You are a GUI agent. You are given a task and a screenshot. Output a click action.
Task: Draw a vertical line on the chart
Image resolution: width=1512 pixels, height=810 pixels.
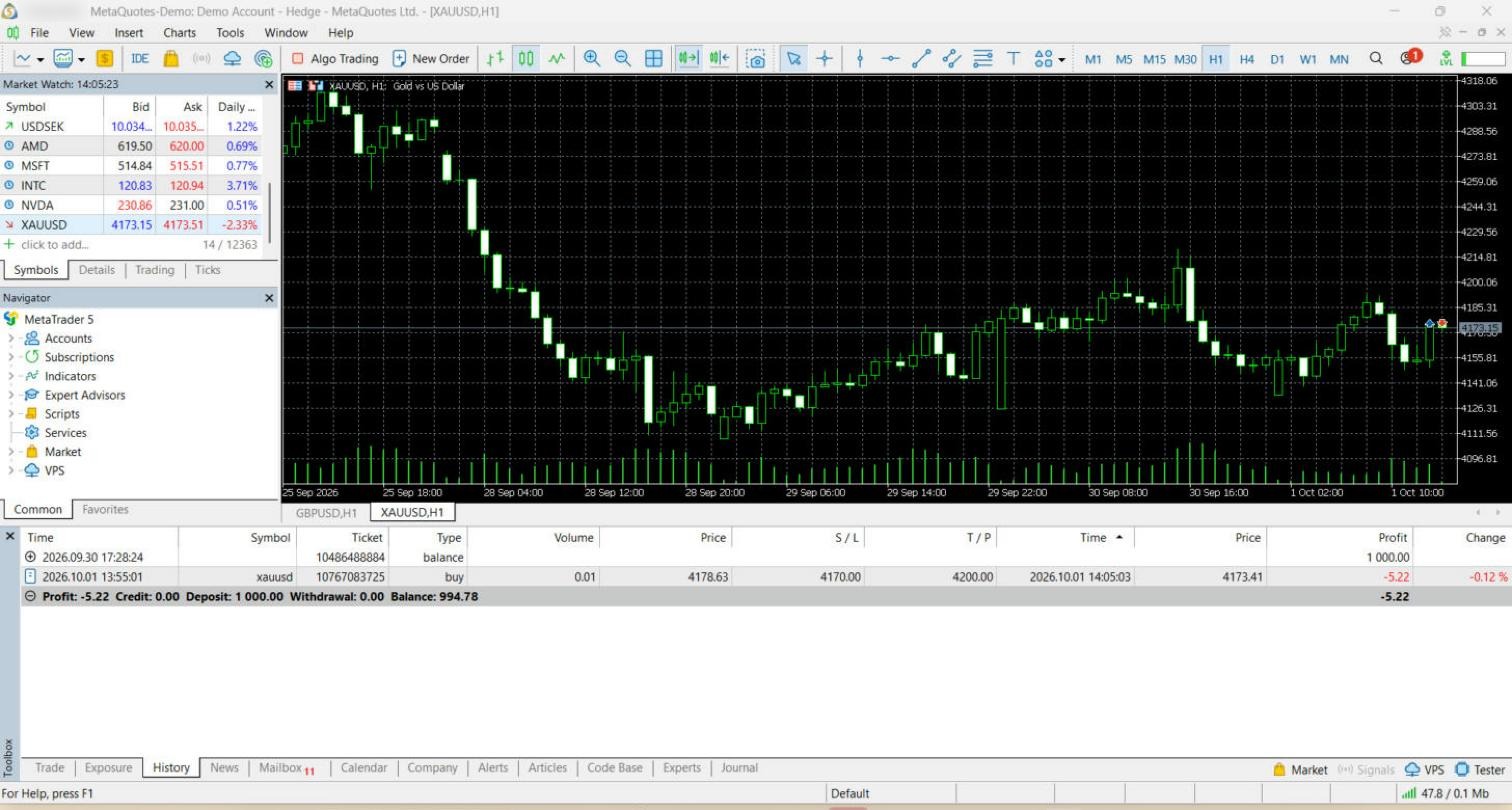pos(860,58)
